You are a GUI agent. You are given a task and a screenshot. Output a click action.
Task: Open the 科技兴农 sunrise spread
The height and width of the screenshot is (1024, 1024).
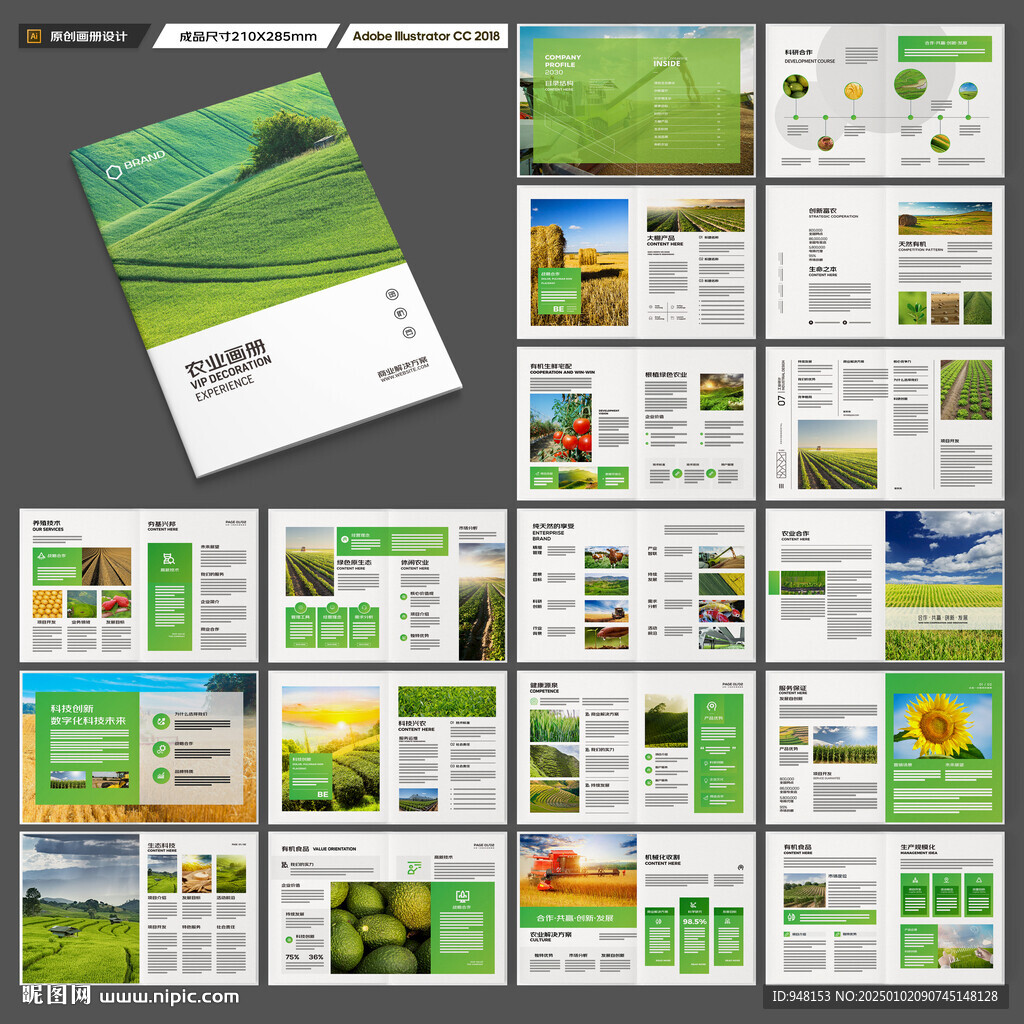387,747
